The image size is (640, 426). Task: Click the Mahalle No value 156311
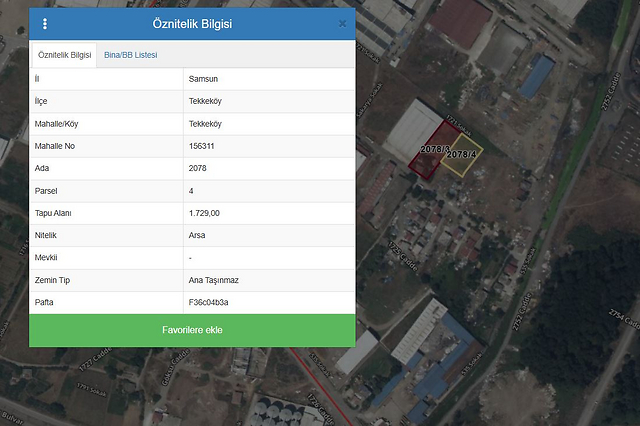[204, 146]
